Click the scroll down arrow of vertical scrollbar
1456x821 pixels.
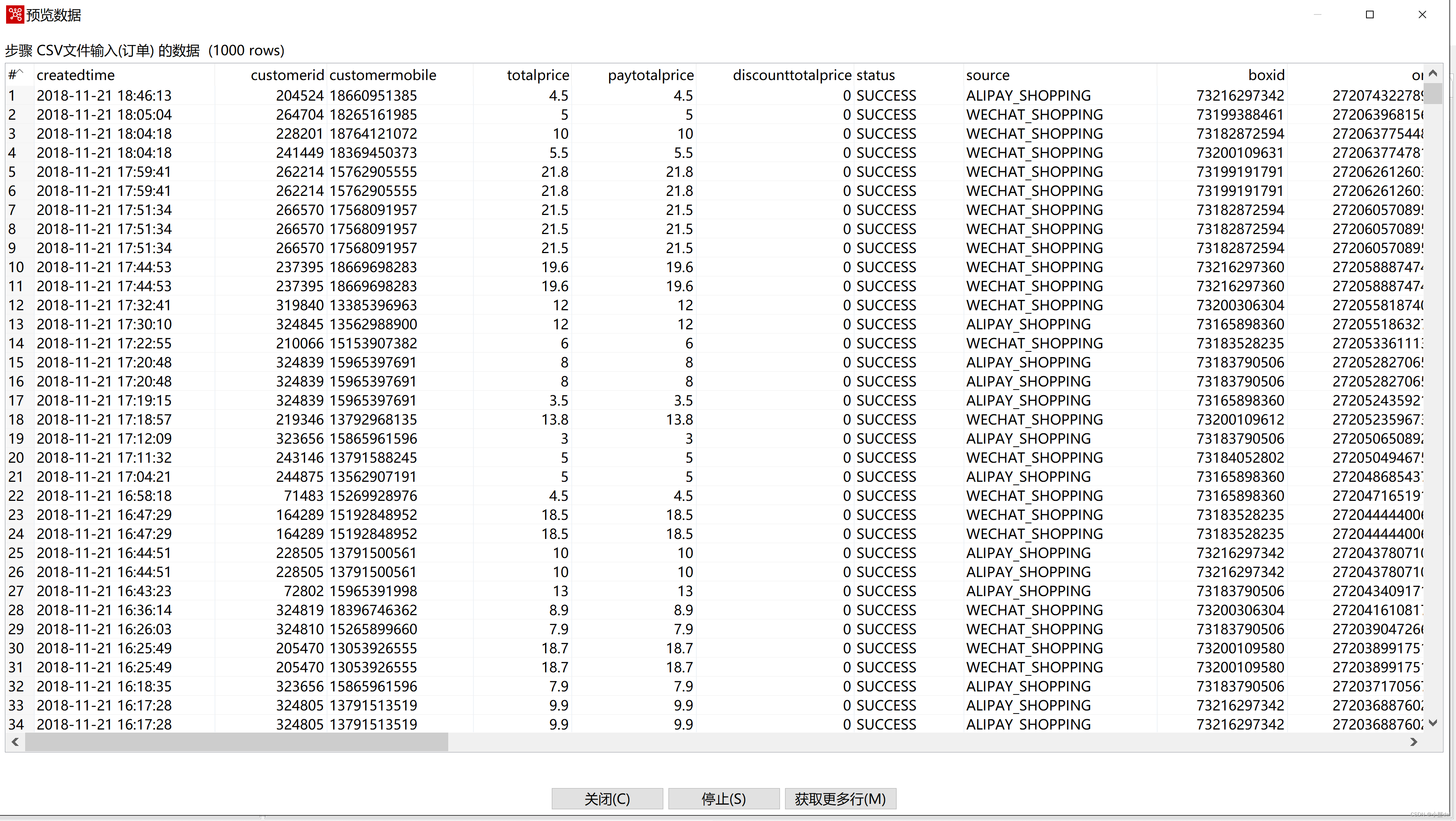[1432, 723]
